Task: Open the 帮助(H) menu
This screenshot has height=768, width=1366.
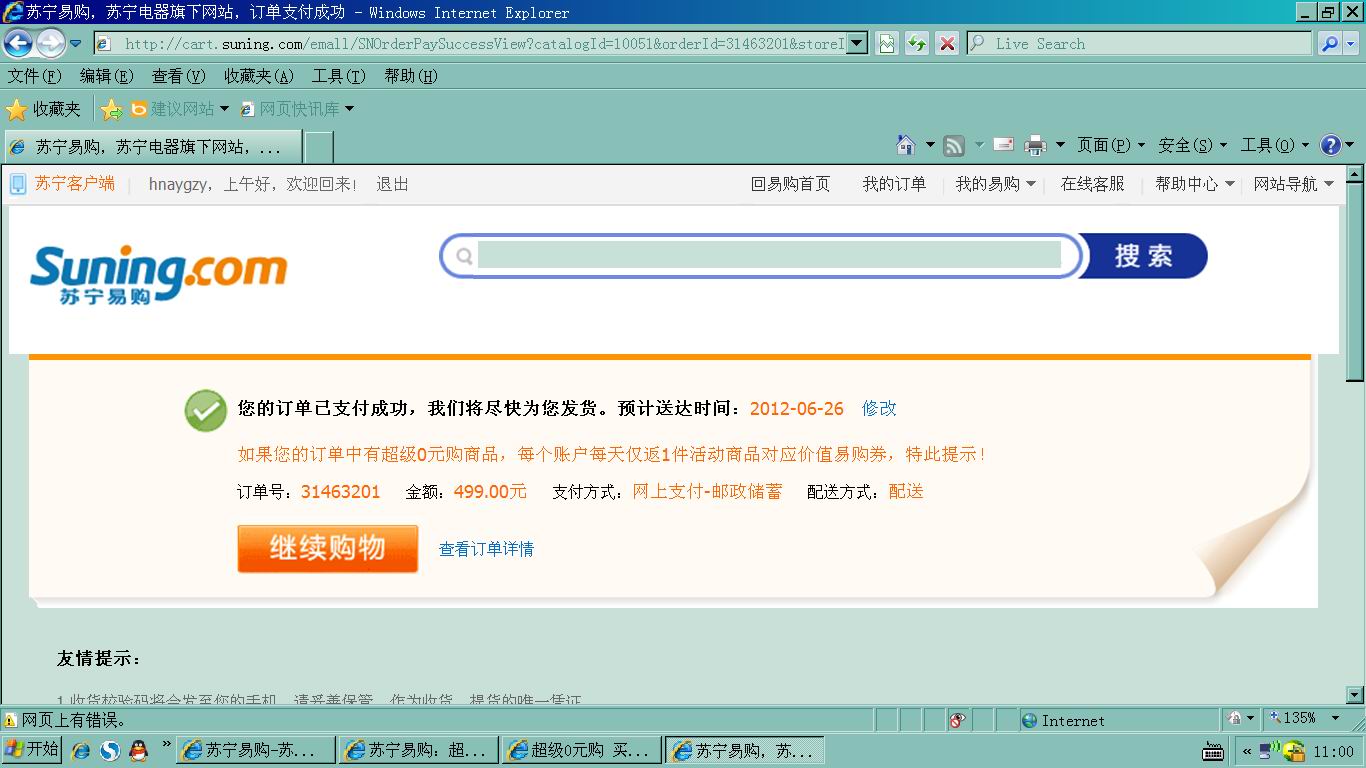Action: 411,76
